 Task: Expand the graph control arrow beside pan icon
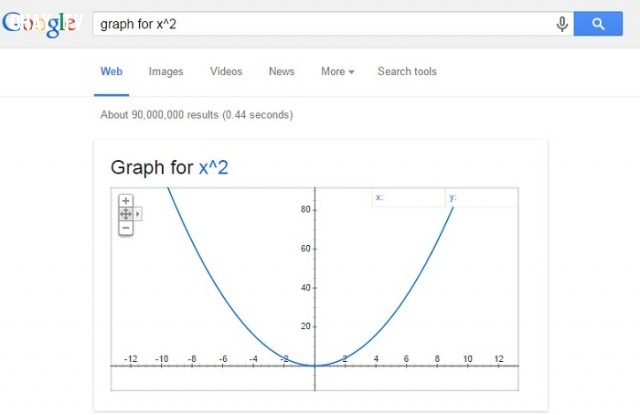[x=138, y=214]
